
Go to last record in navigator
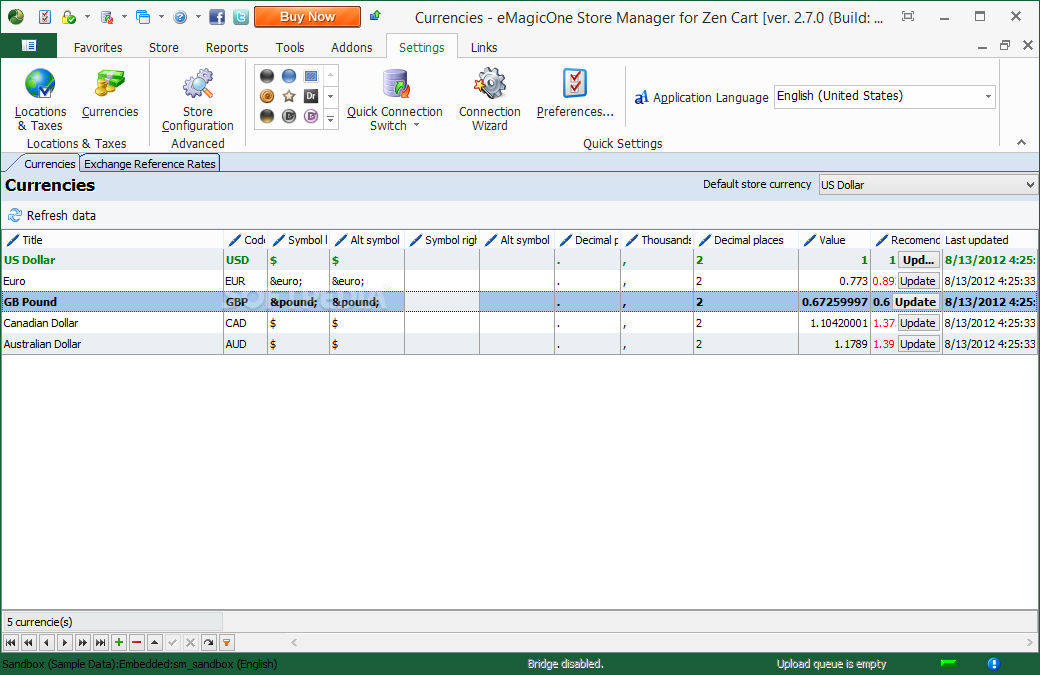tap(100, 642)
